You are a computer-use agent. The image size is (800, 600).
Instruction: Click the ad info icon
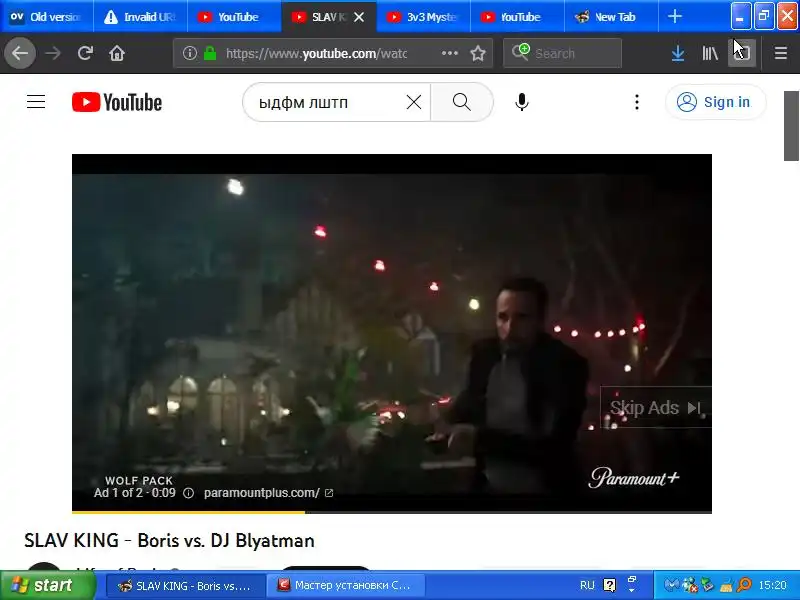click(x=188, y=493)
